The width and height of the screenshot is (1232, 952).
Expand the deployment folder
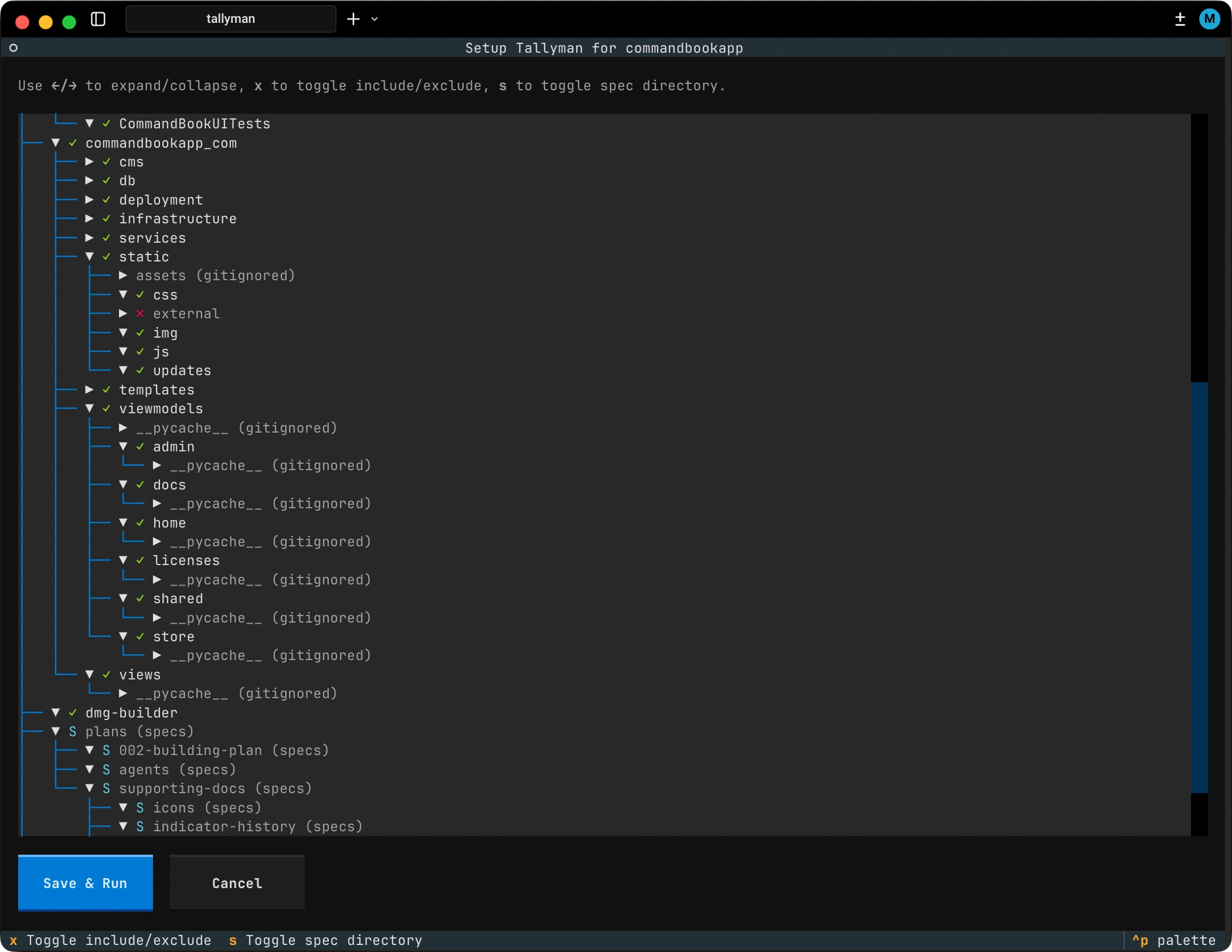coord(90,200)
